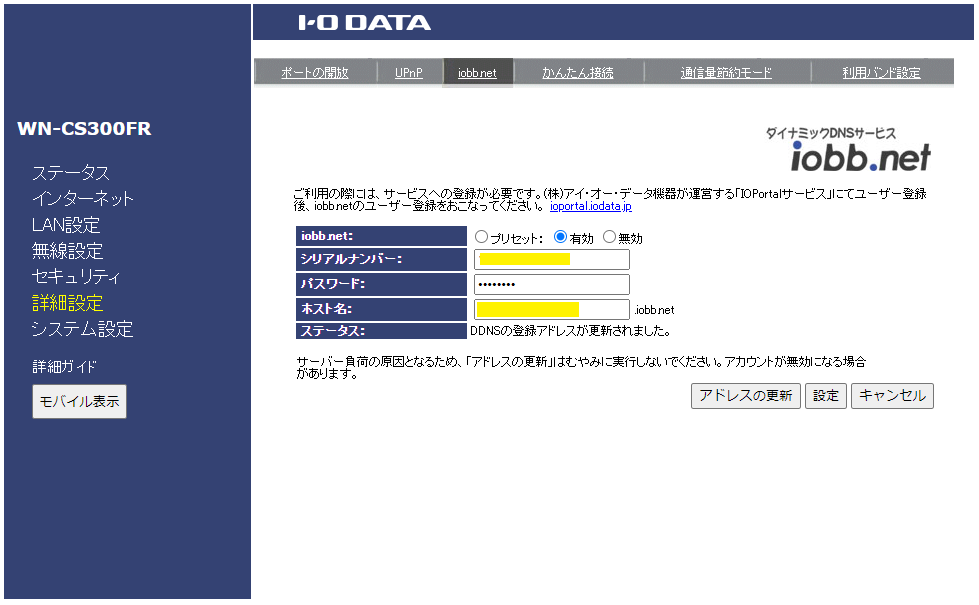Click the .iobb.net domain suffix text

pos(654,310)
